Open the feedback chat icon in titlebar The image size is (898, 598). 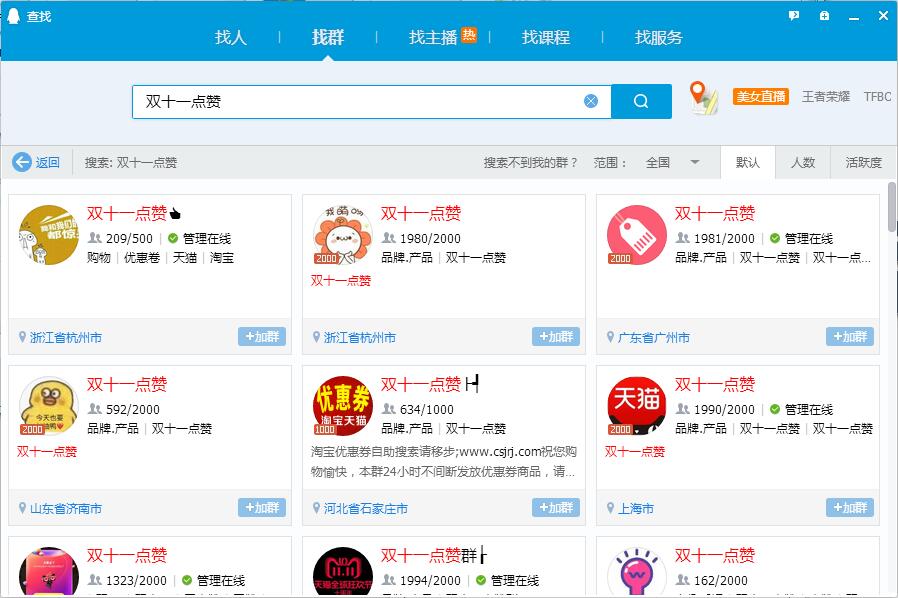(793, 13)
